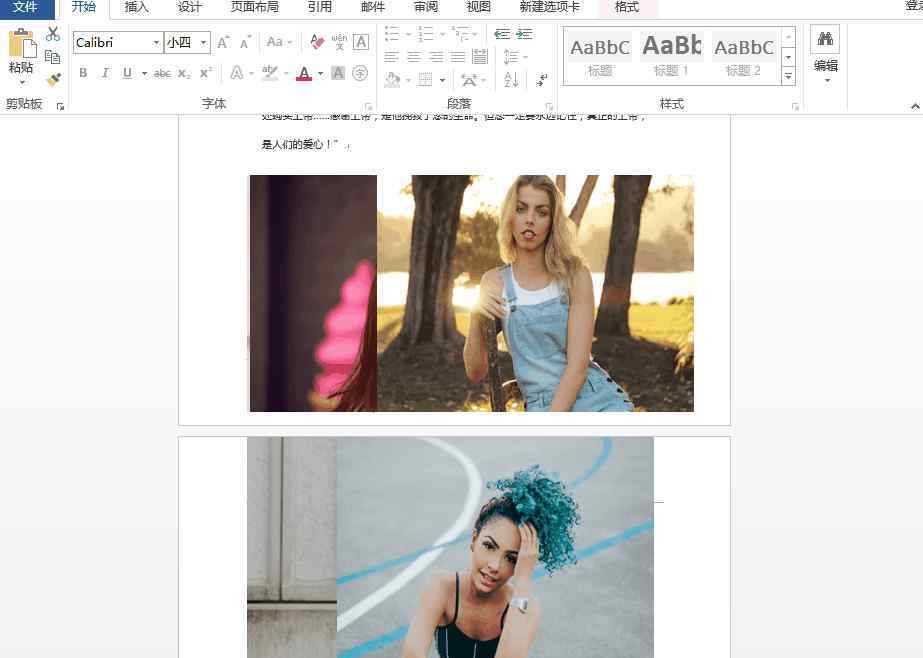Viewport: 923px width, 658px height.
Task: Expand the paste options arrow under 粘贴
Action: tap(22, 82)
